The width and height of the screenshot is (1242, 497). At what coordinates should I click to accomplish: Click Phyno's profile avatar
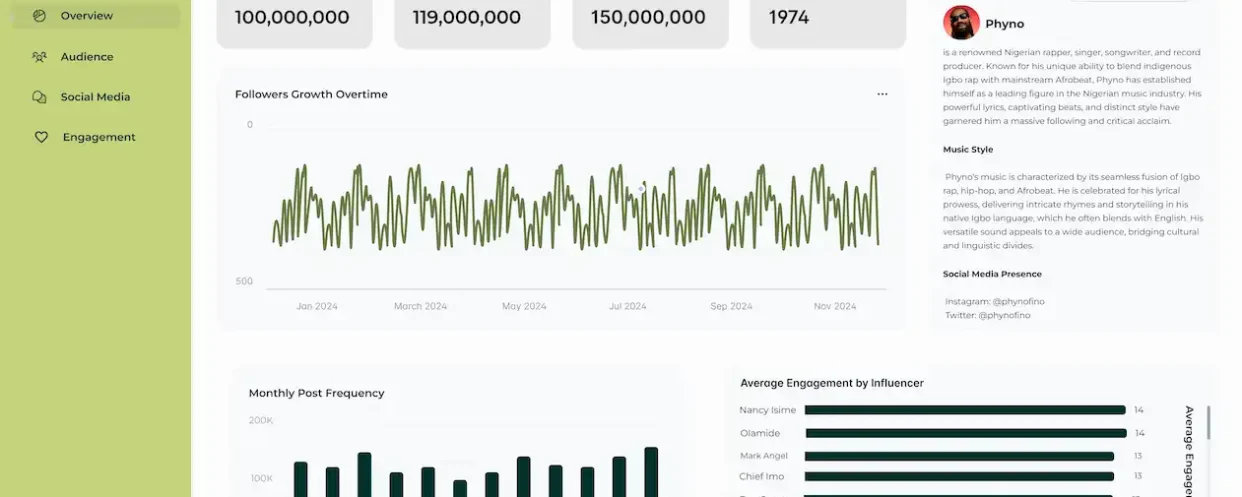click(x=961, y=22)
